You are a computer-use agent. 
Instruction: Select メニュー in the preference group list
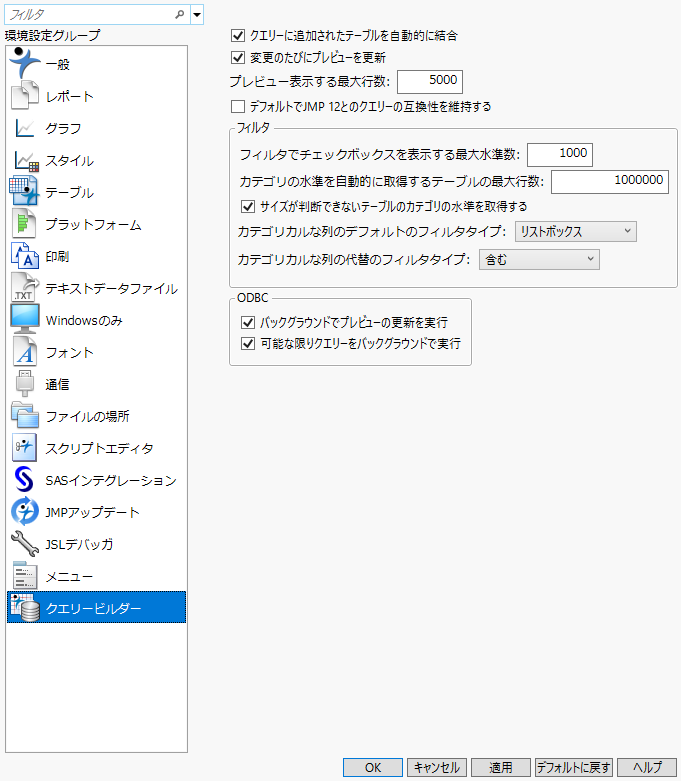pos(69,576)
